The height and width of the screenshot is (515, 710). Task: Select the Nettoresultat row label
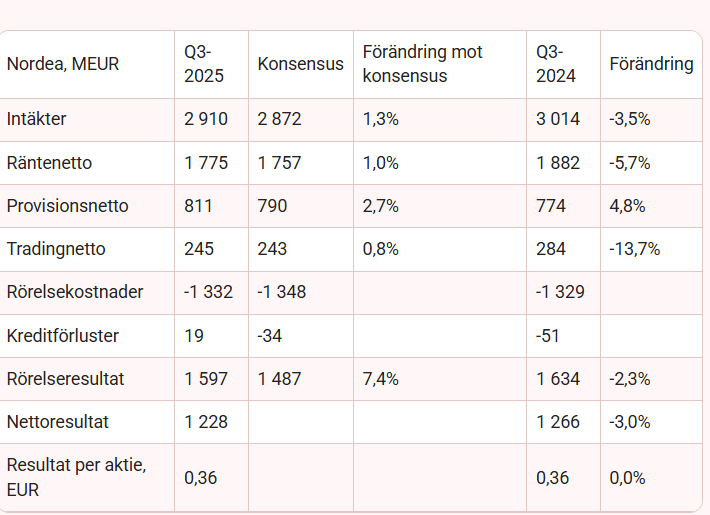57,422
